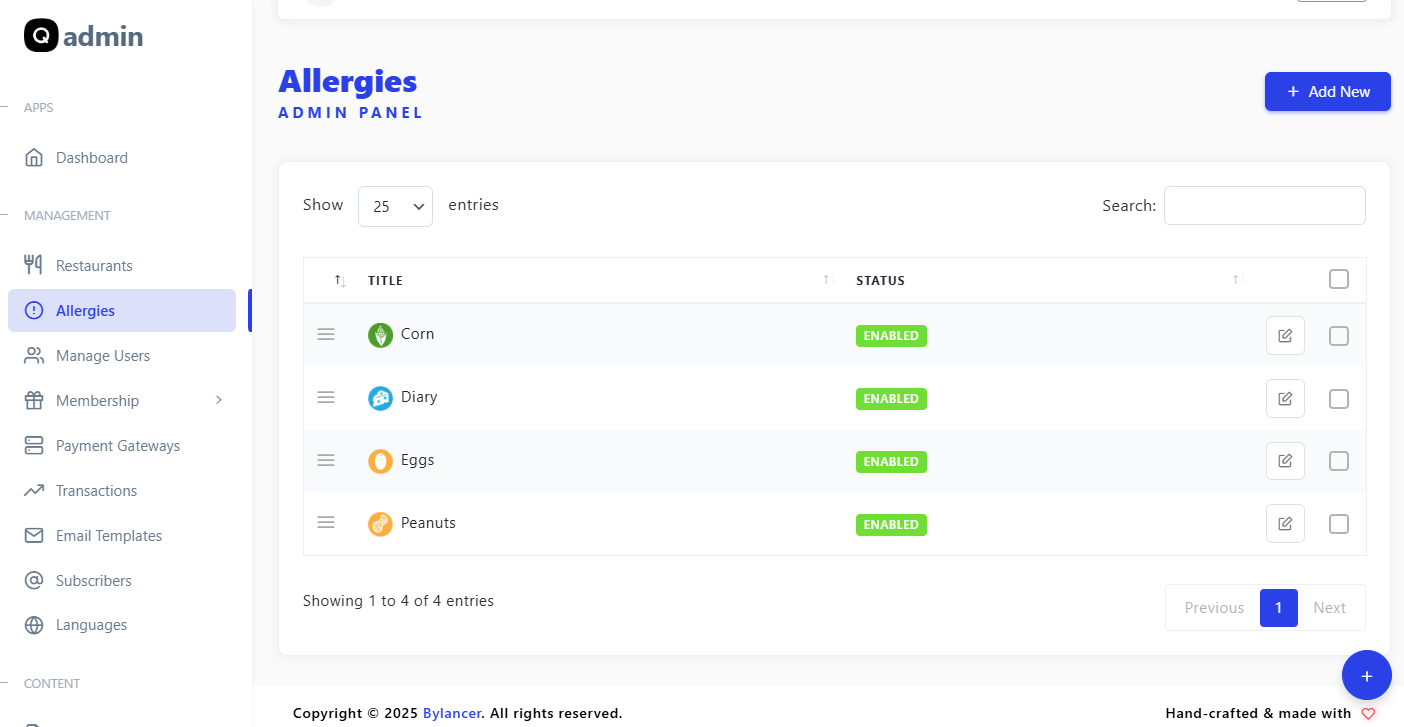The width and height of the screenshot is (1404, 727).
Task: Click the drag handle icon for Diary
Action: (325, 397)
